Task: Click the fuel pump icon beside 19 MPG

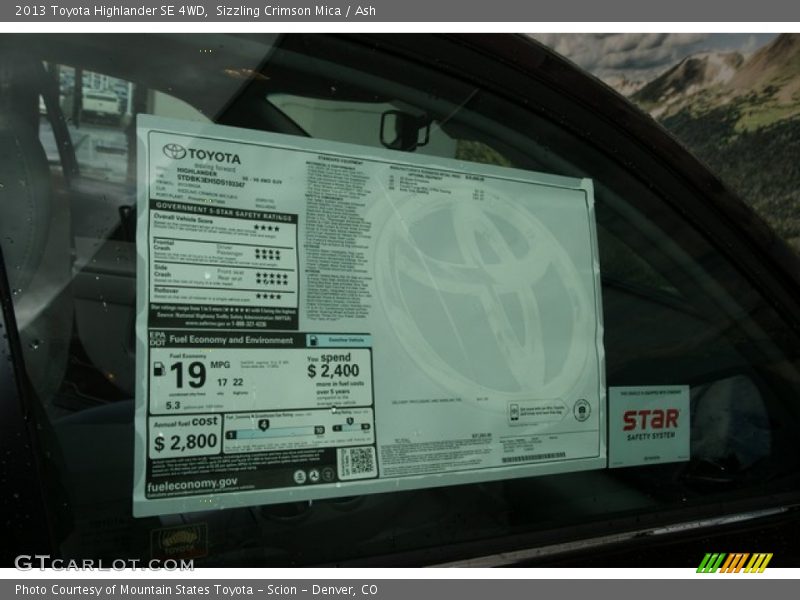Action: coord(159,369)
